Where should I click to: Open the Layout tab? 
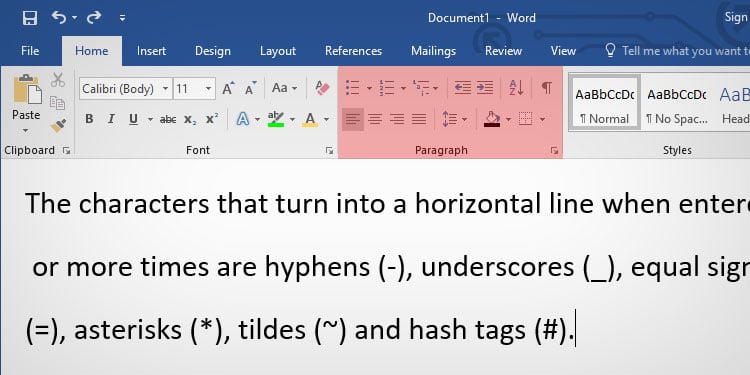(278, 51)
